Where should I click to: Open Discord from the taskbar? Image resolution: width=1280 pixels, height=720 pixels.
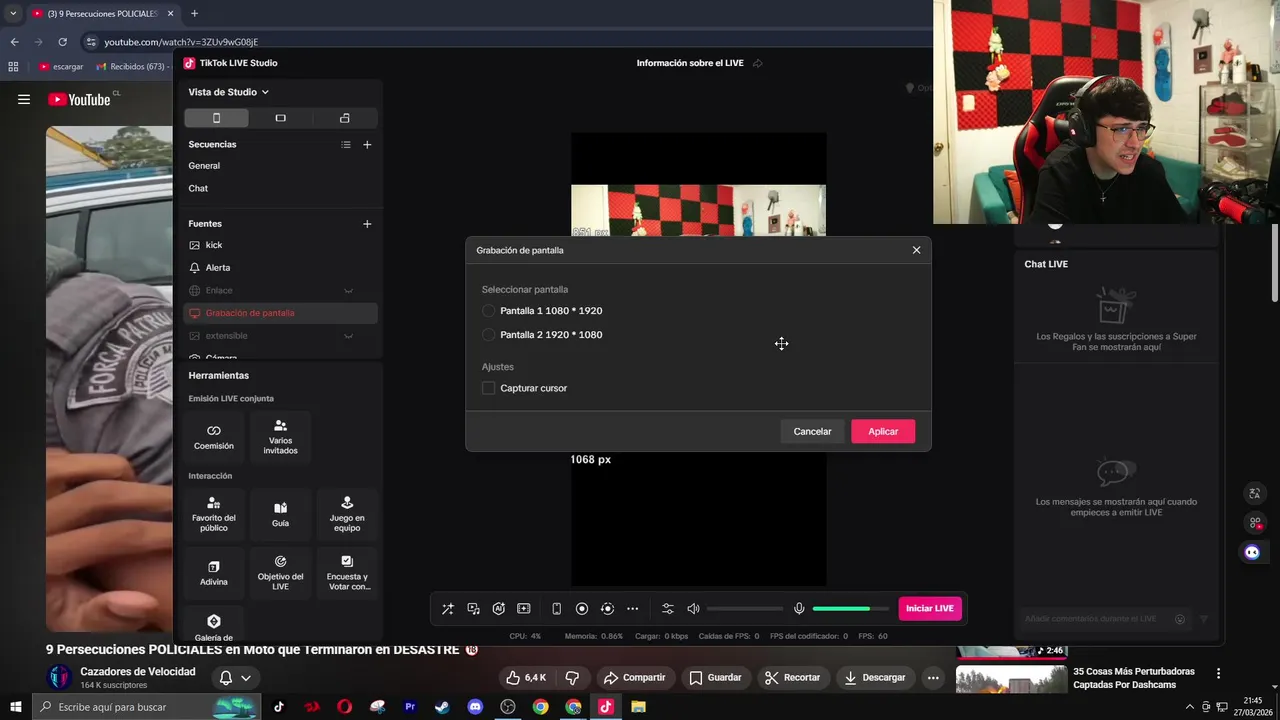click(x=475, y=707)
